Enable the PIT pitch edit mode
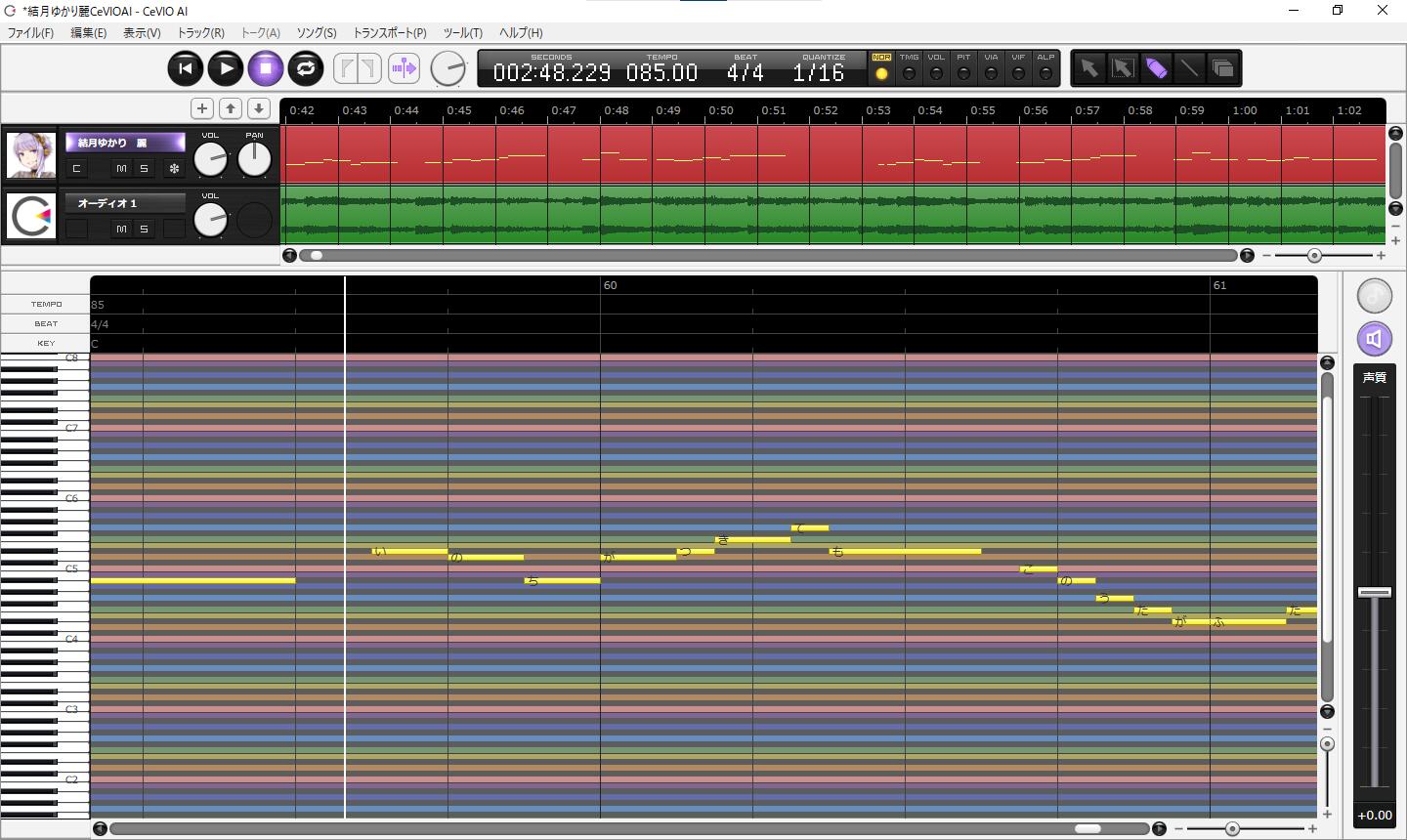 [963, 73]
